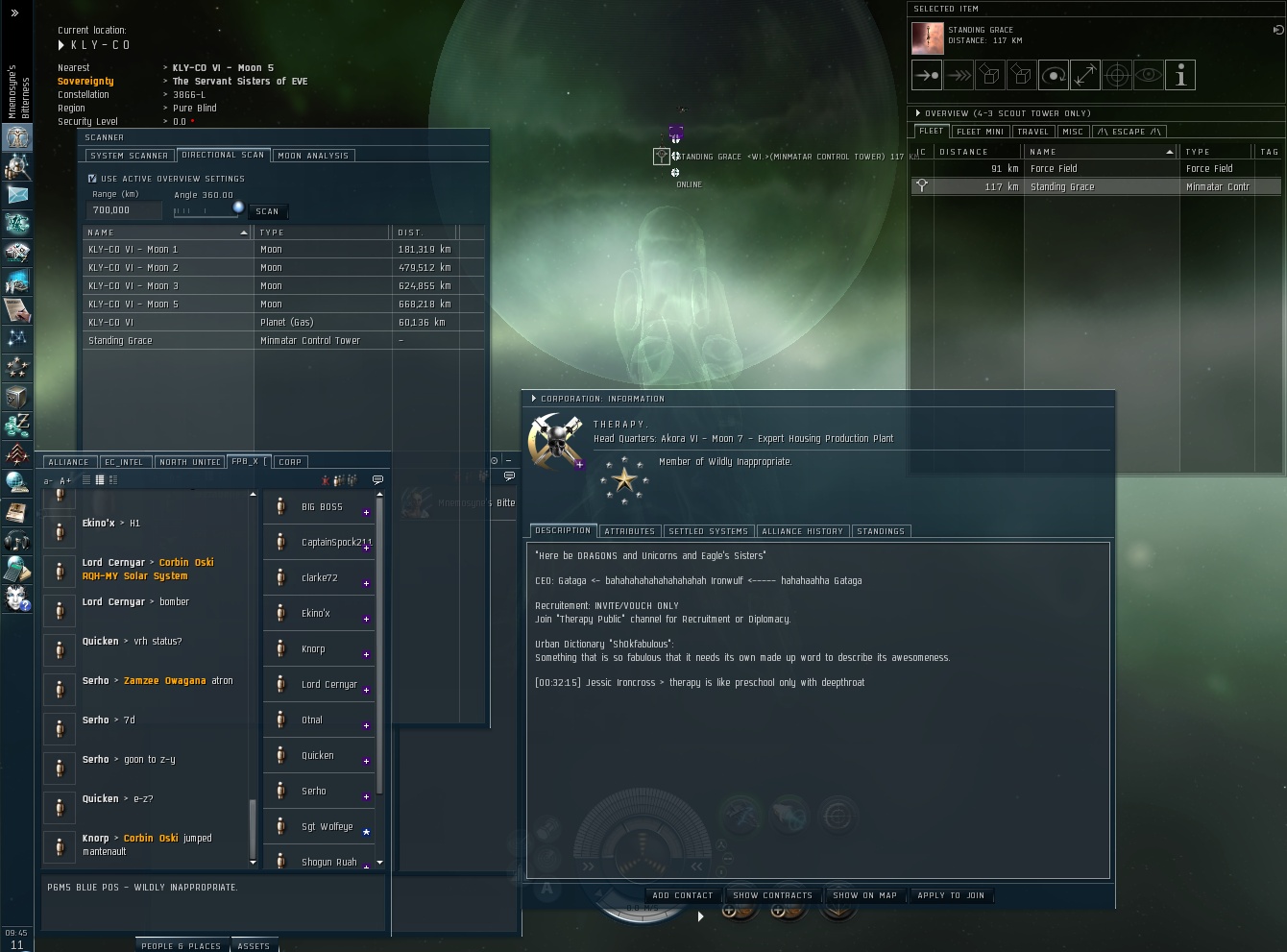
Task: Click the scanner Range (km) input field
Action: pos(126,210)
